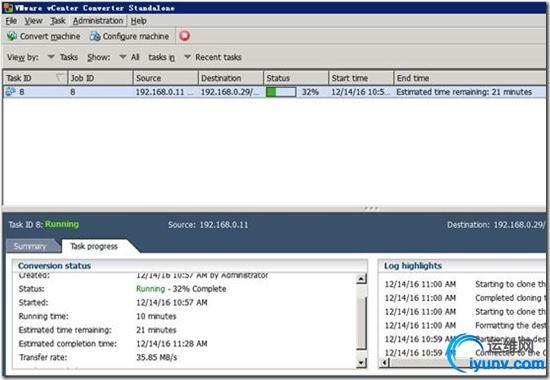Expand the Show All dropdown

click(123, 56)
